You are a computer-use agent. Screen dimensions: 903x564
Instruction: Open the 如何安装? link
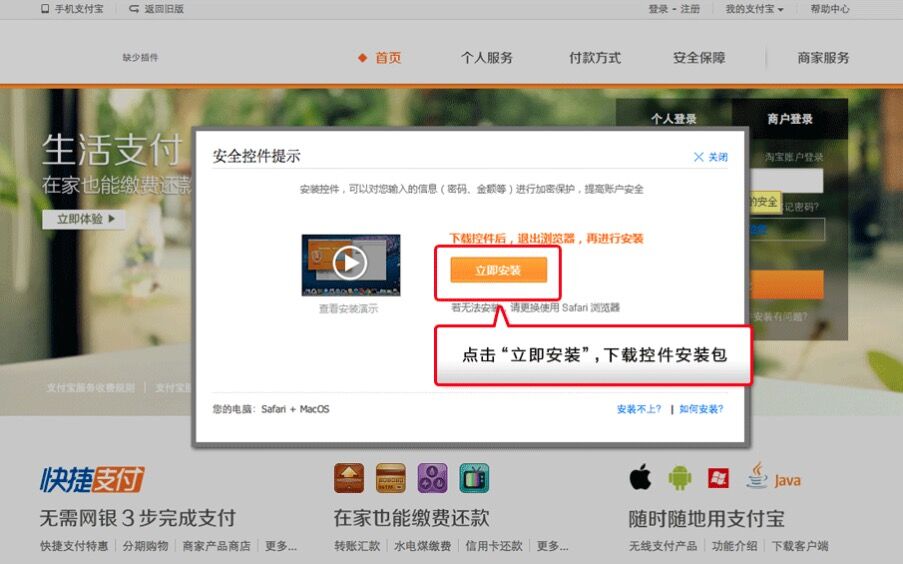pyautogui.click(x=701, y=409)
